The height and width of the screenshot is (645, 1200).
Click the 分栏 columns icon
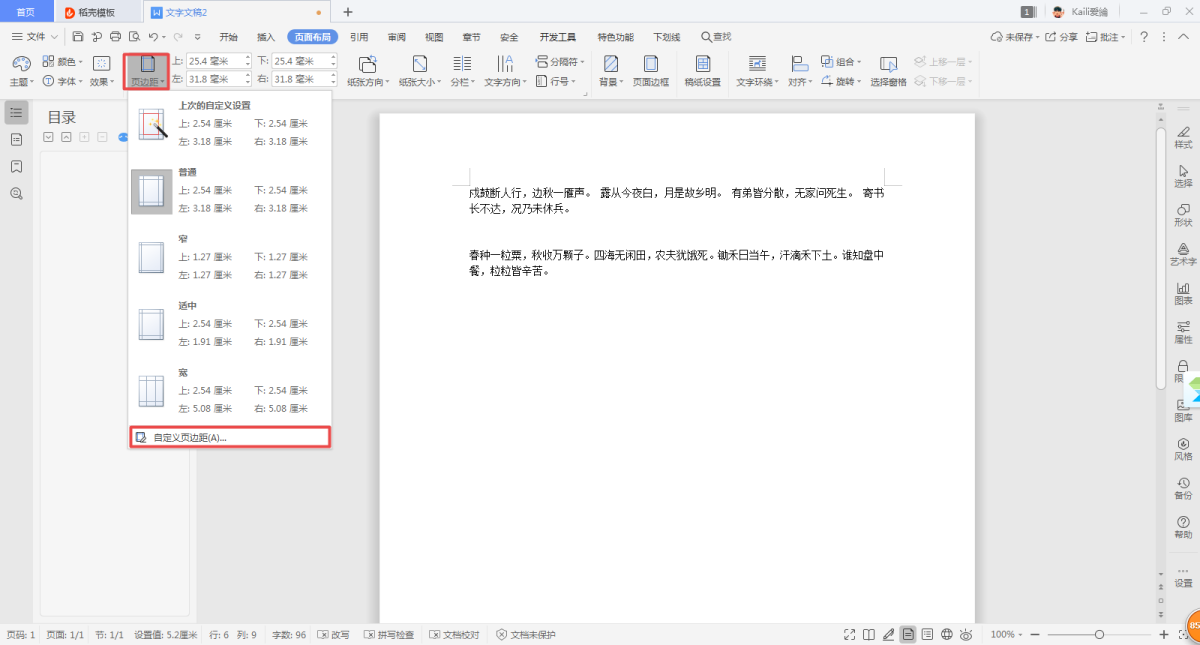(462, 64)
